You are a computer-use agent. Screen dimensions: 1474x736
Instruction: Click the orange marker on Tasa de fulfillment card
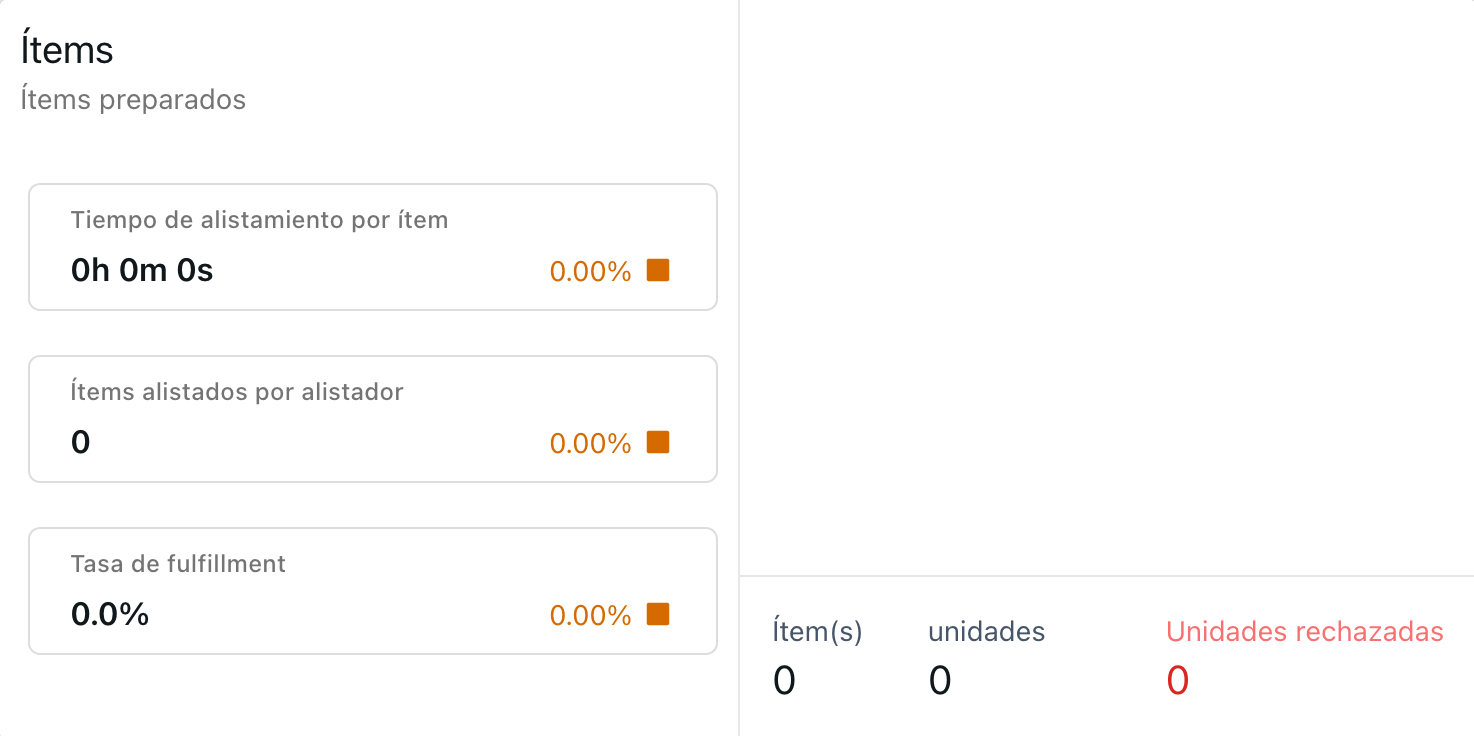[x=657, y=614]
